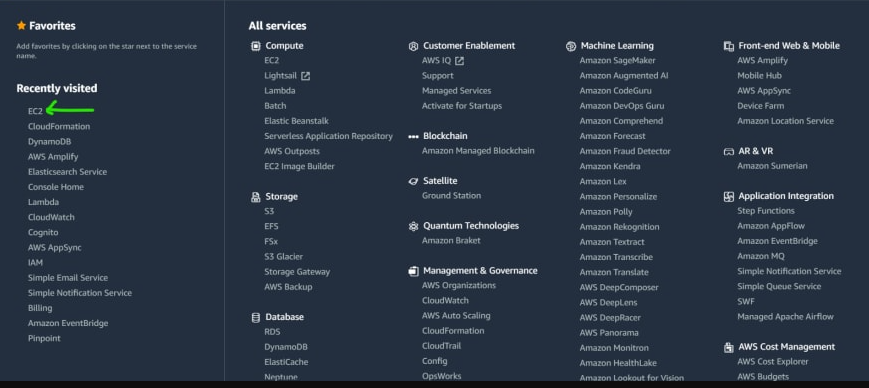Open S3 under Storage

click(269, 211)
